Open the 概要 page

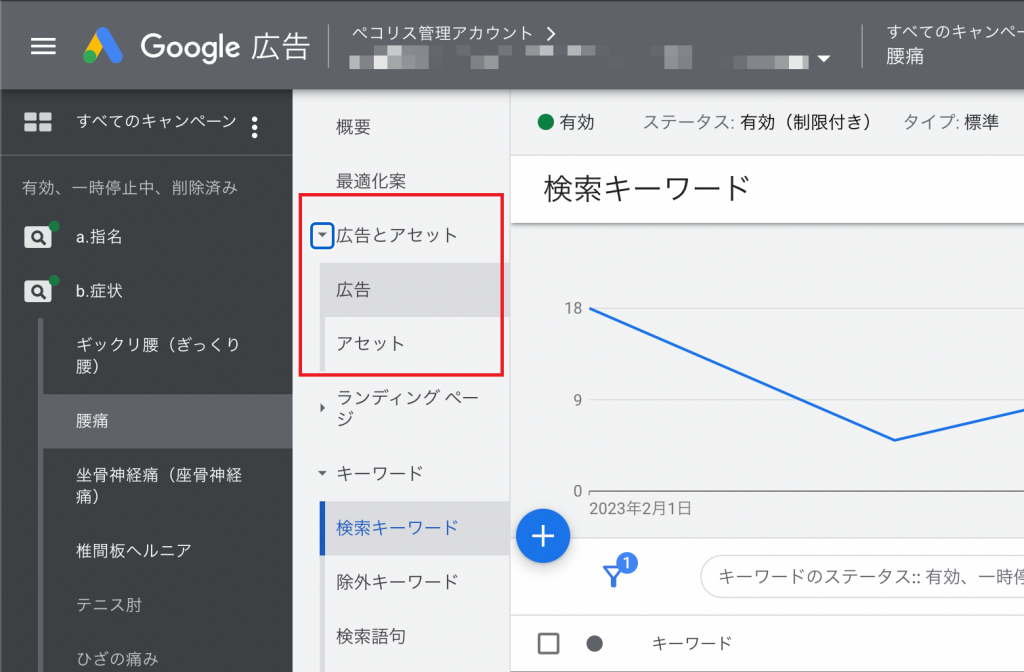coord(353,127)
